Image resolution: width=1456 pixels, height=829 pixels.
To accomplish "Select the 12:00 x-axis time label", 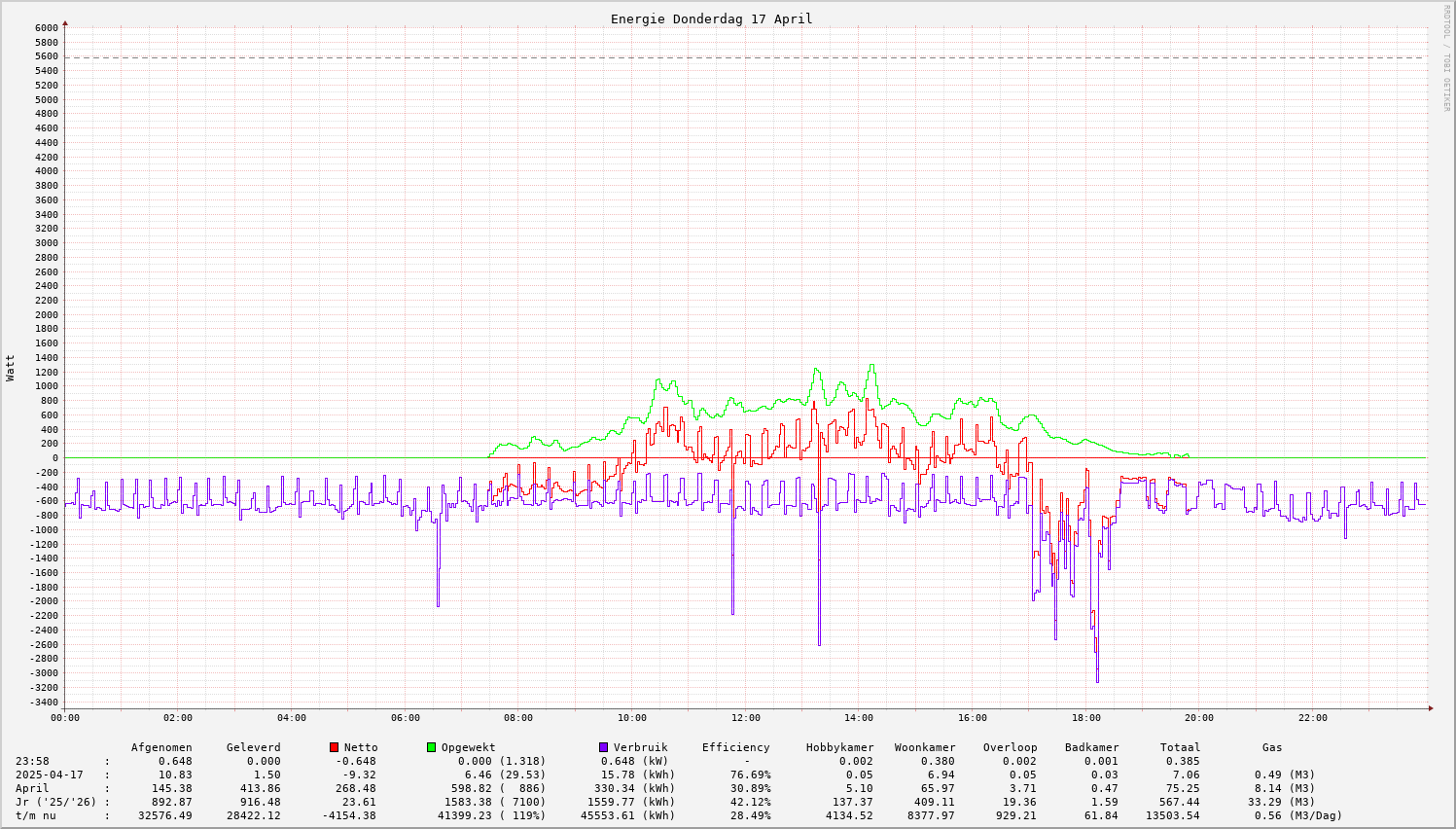I will click(745, 718).
